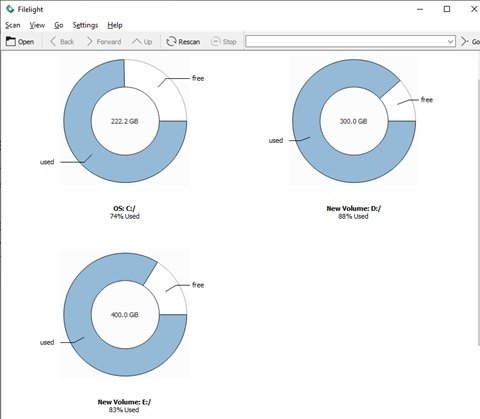
Task: Click the 74% Used text
Action: pos(125,216)
